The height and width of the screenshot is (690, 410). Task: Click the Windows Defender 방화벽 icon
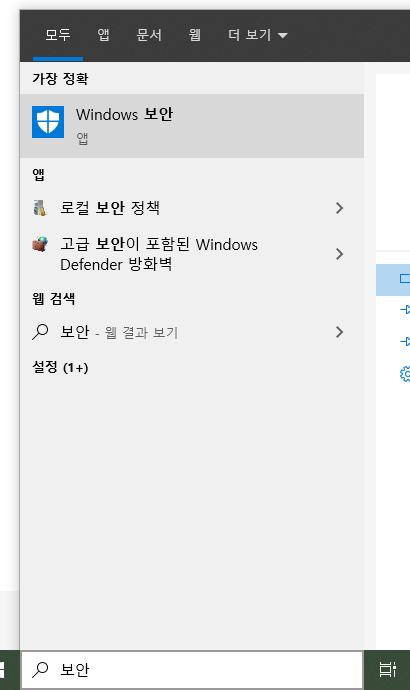40,244
